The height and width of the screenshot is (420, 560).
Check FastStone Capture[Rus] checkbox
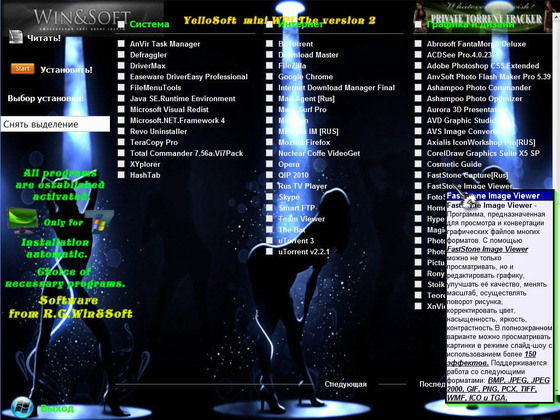(x=418, y=175)
